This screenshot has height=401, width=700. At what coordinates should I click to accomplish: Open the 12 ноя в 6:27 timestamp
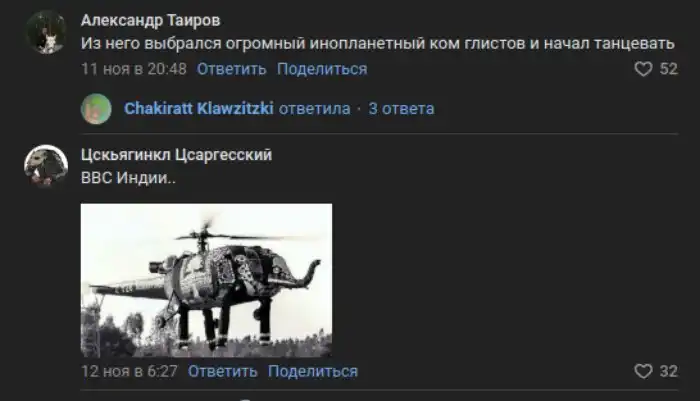point(129,371)
